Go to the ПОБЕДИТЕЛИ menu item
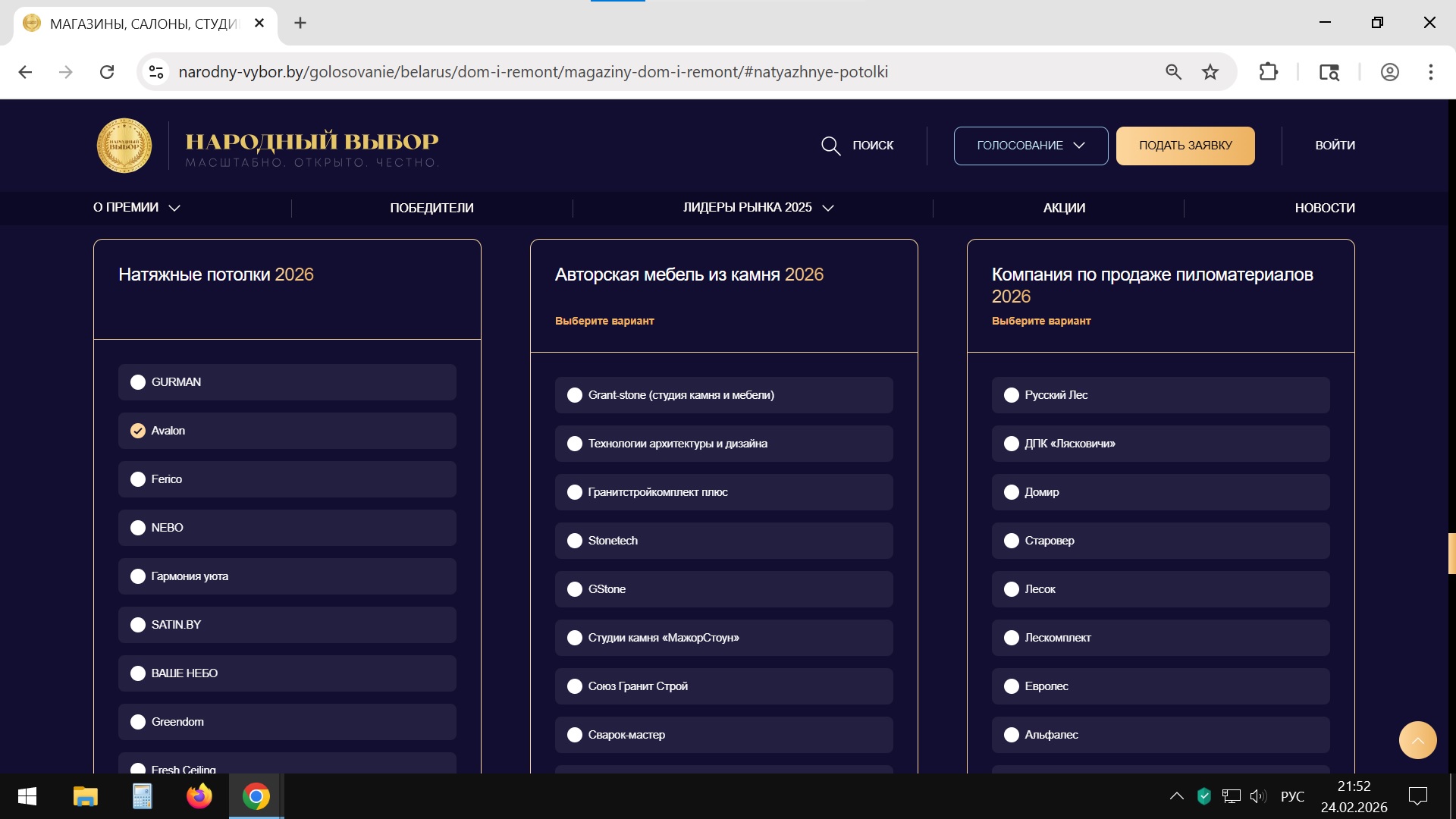1456x819 pixels. (x=431, y=208)
